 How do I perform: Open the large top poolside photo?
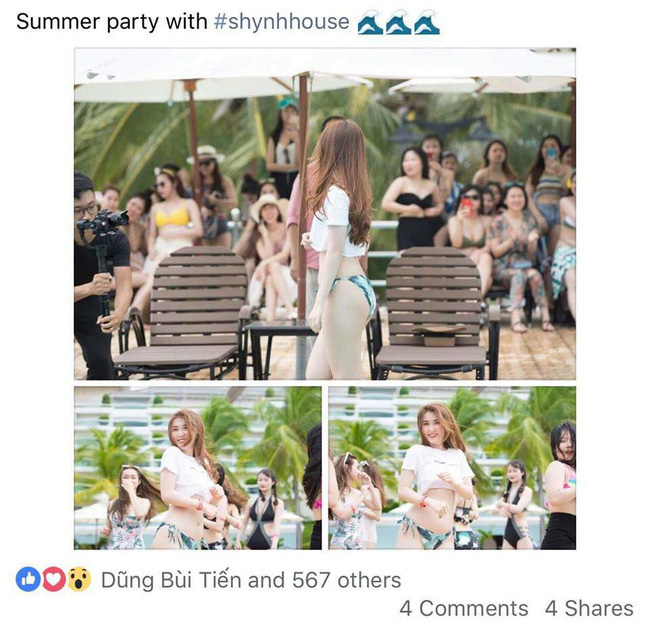pyautogui.click(x=325, y=214)
